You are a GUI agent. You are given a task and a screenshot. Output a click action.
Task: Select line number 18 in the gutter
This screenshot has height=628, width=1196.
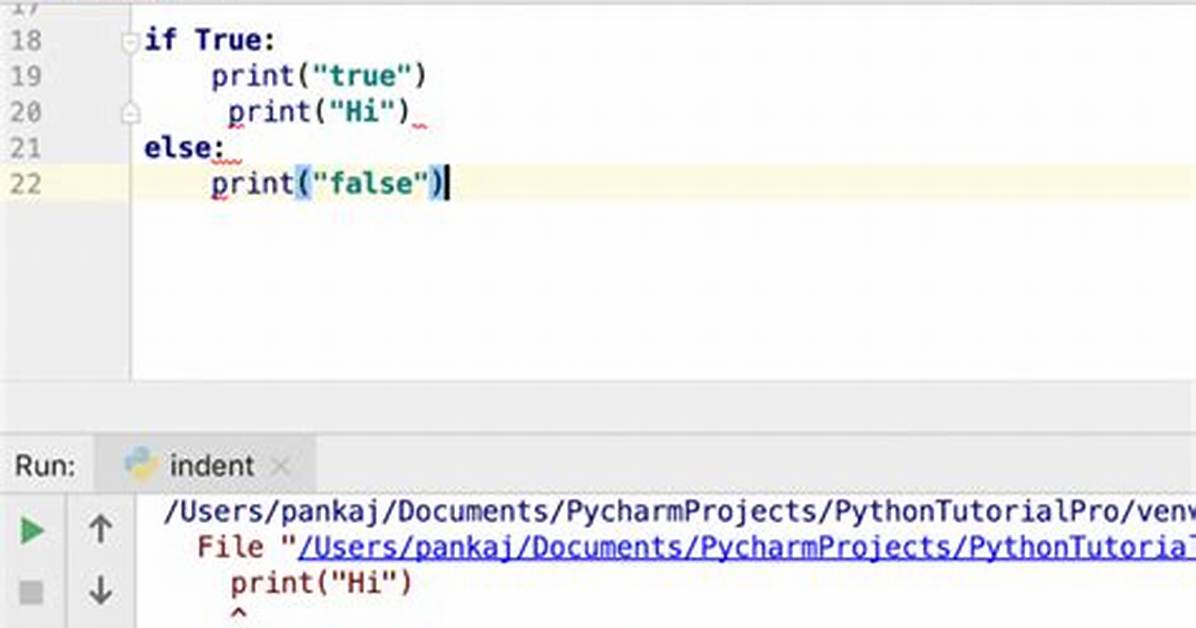click(x=26, y=40)
